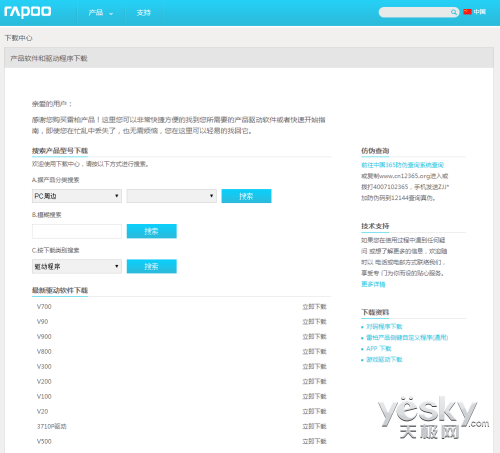Open the China 365 anti-counterfeit query link

pos(402,165)
